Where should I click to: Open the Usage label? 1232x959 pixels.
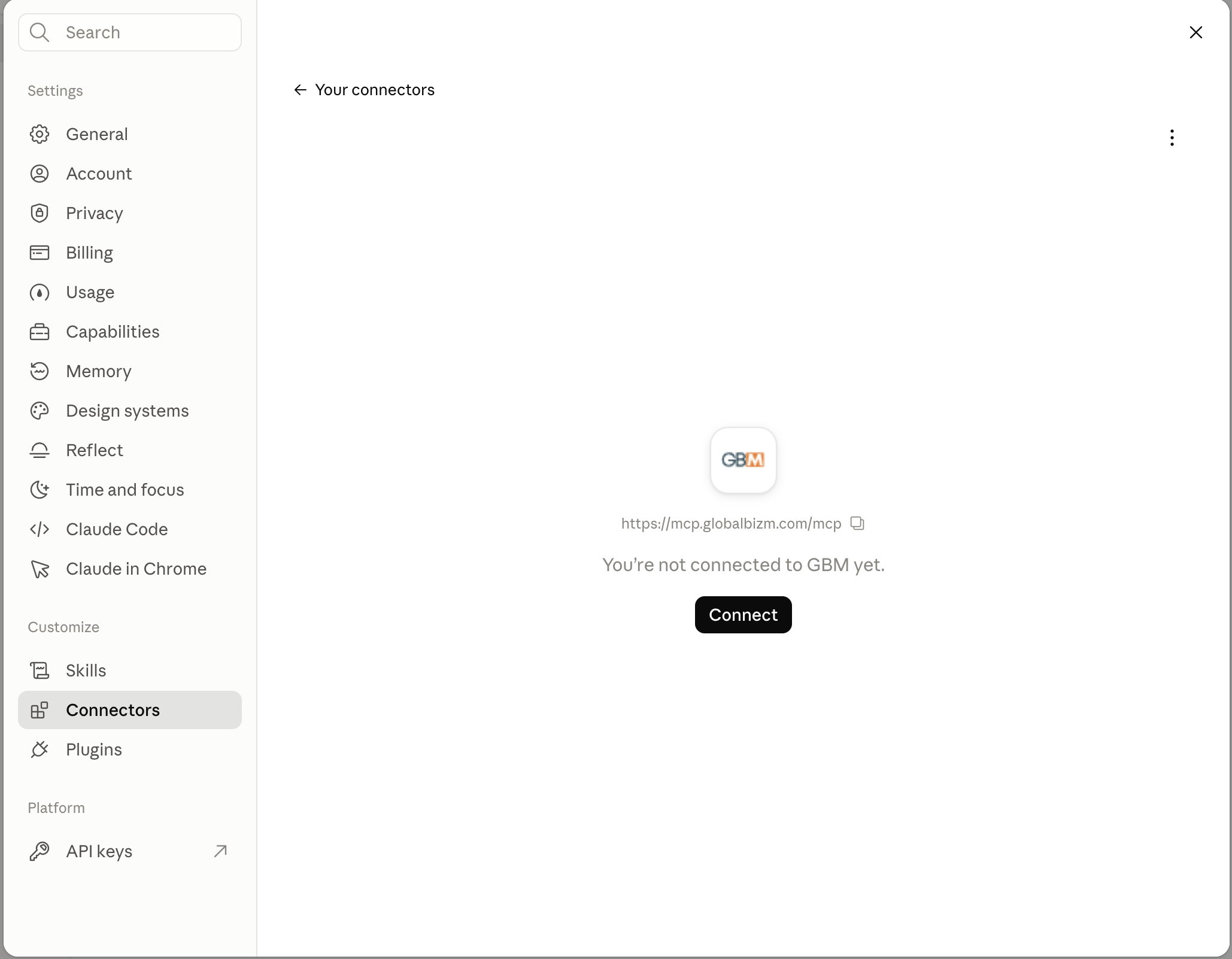pyautogui.click(x=90, y=292)
